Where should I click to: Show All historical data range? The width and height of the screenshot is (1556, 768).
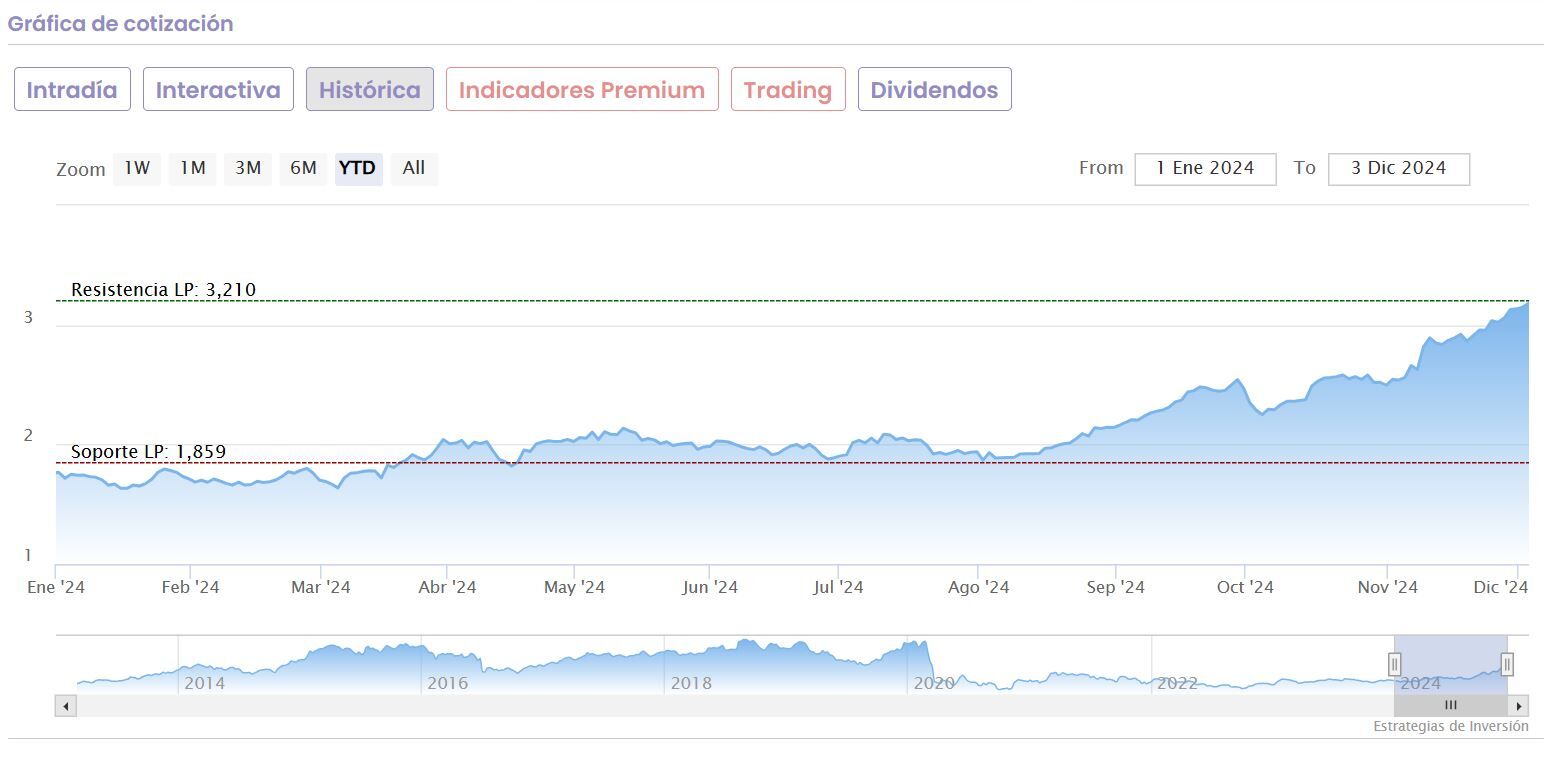[x=414, y=168]
